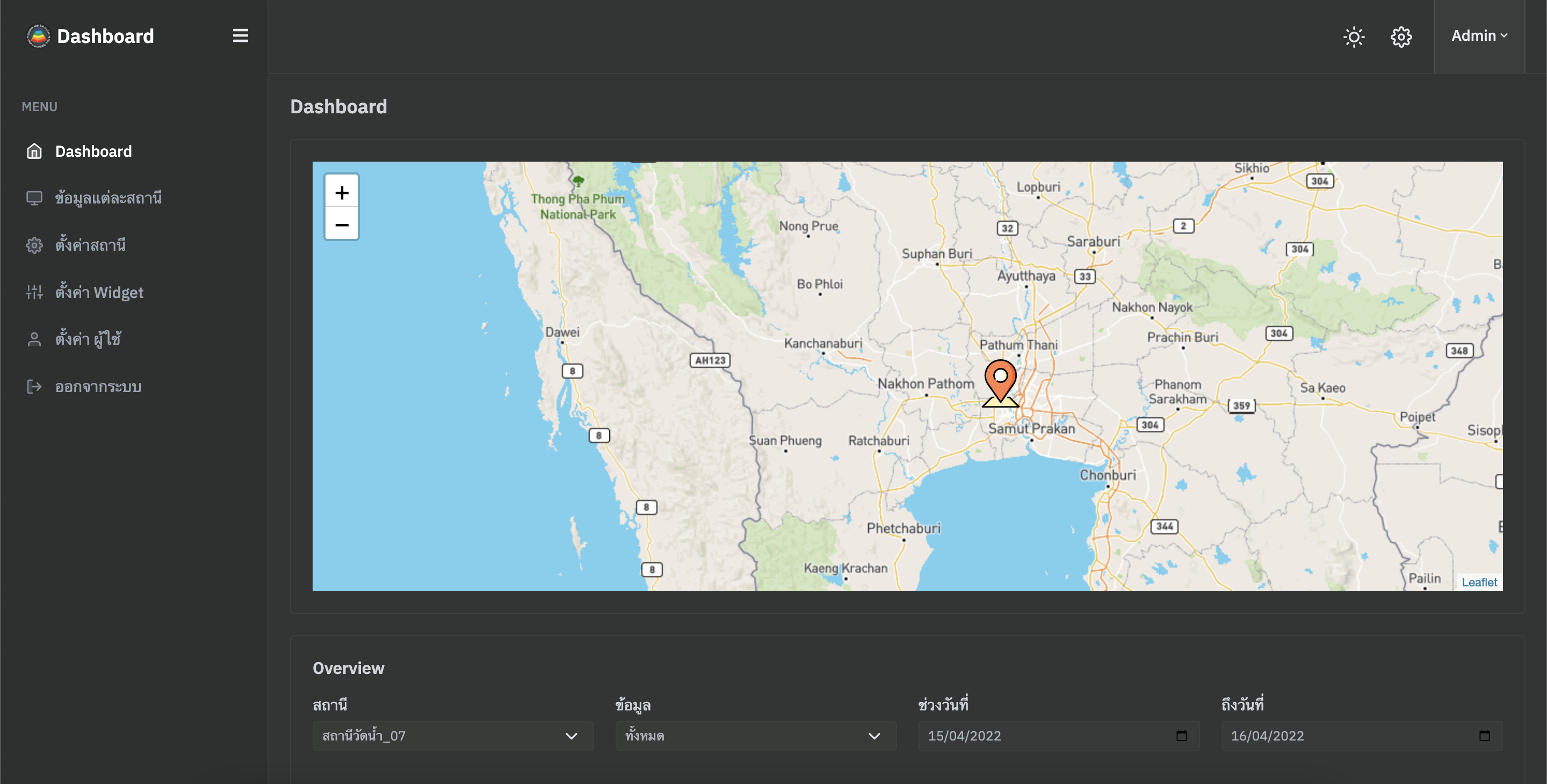The image size is (1547, 784).
Task: Click the route 359 badge on map
Action: pyautogui.click(x=1241, y=406)
